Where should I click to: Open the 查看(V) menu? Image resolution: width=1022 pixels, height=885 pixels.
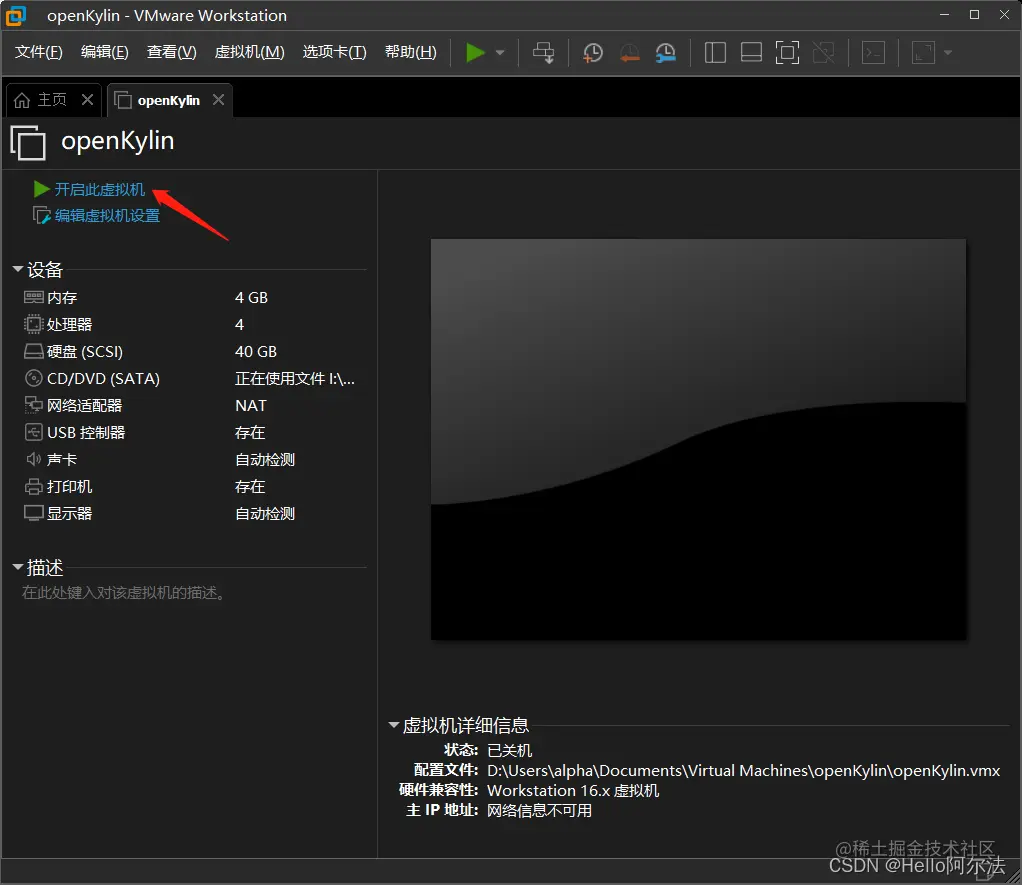(x=171, y=51)
